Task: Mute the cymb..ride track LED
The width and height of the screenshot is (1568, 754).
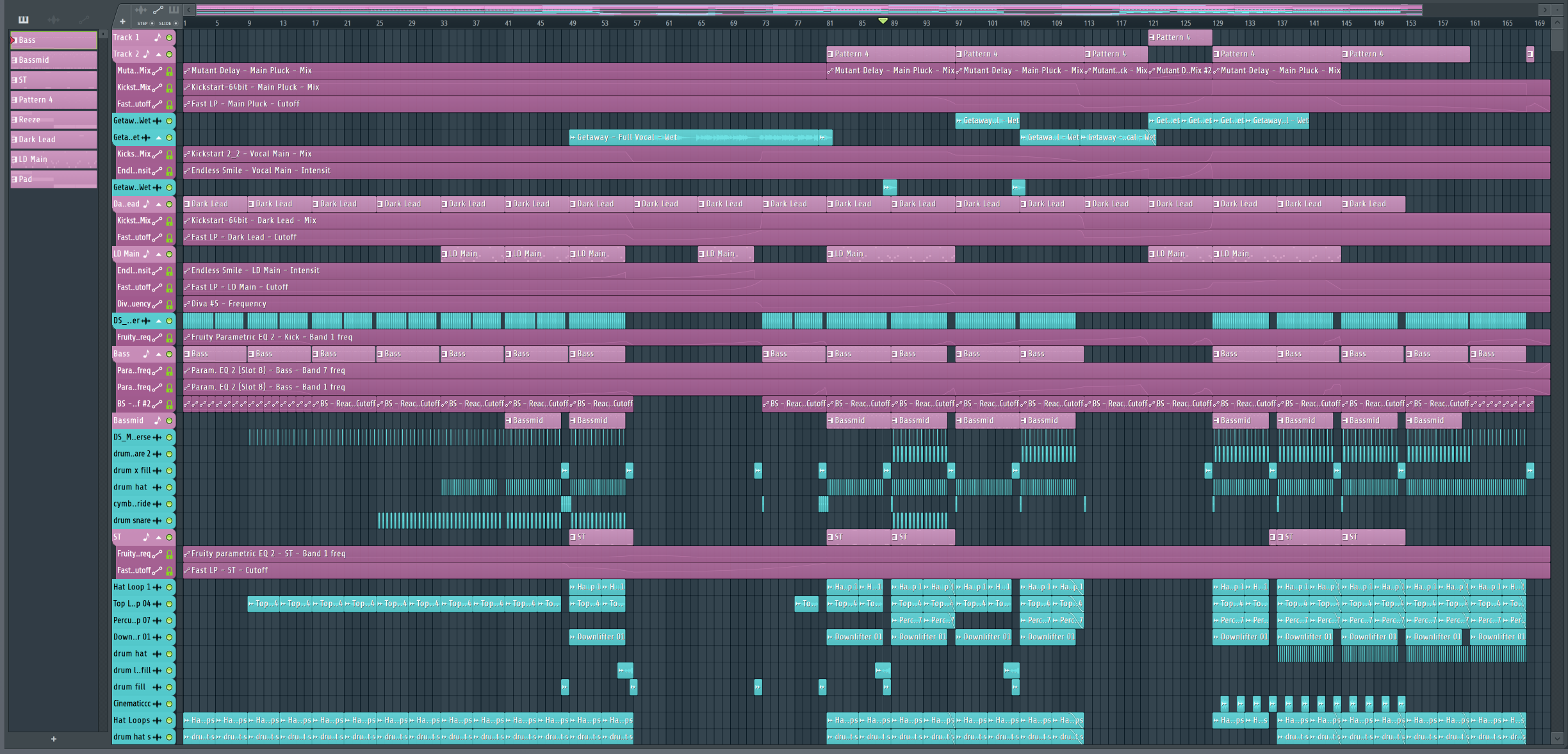Action: tap(170, 504)
